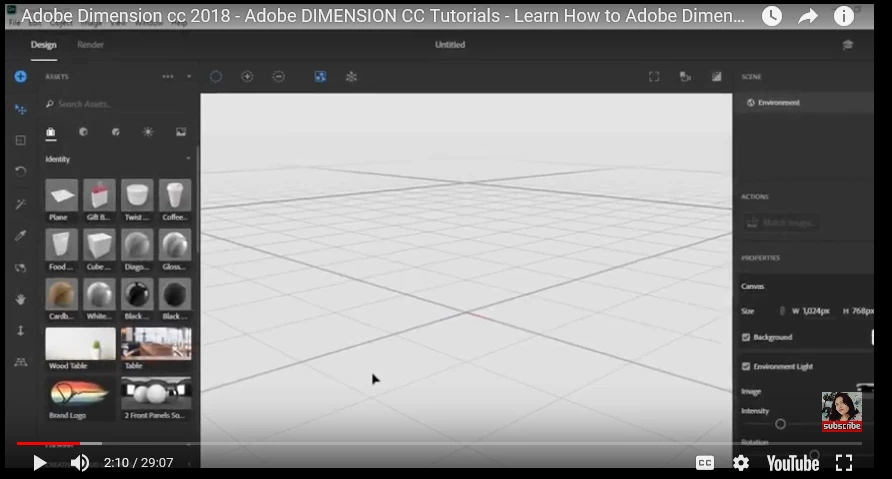Show Images asset category
The height and width of the screenshot is (479, 892).
tap(180, 132)
